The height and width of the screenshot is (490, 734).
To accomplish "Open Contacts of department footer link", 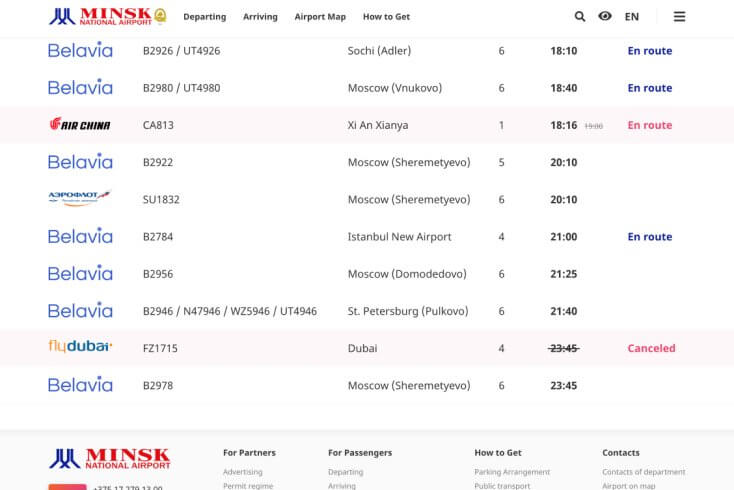I will click(x=643, y=472).
